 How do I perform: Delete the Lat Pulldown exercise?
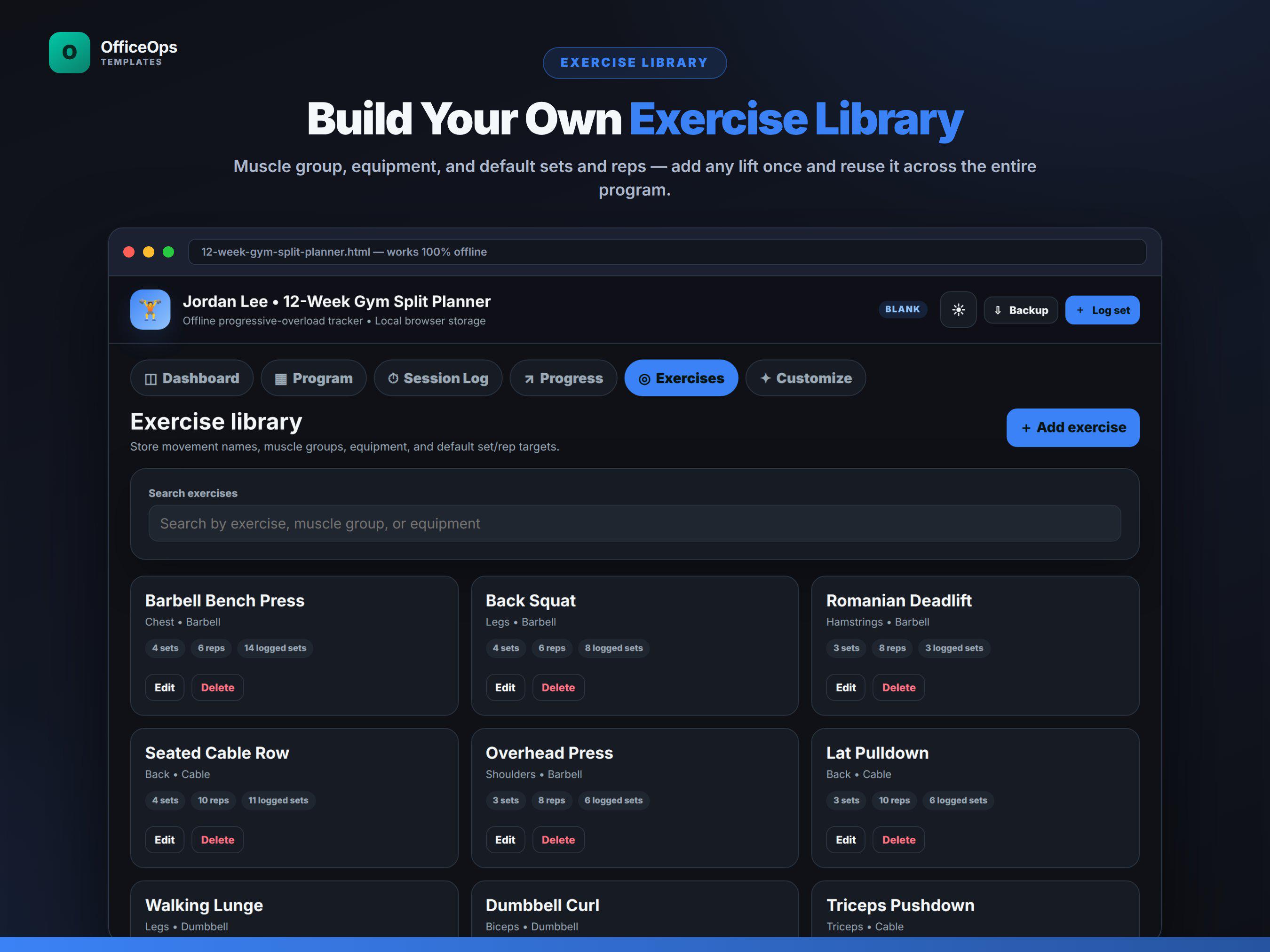[898, 840]
